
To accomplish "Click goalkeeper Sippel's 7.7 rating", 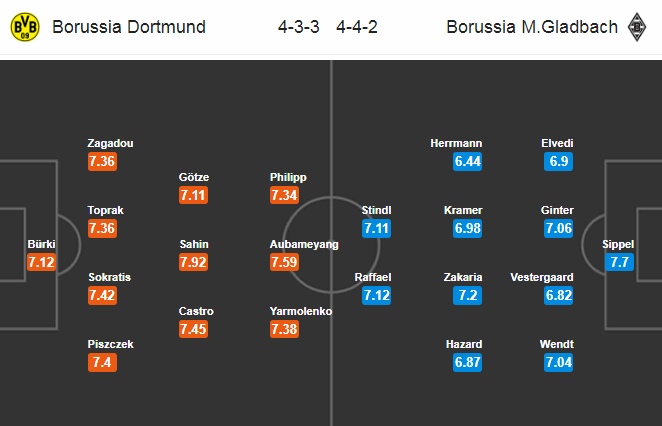I will pyautogui.click(x=618, y=262).
